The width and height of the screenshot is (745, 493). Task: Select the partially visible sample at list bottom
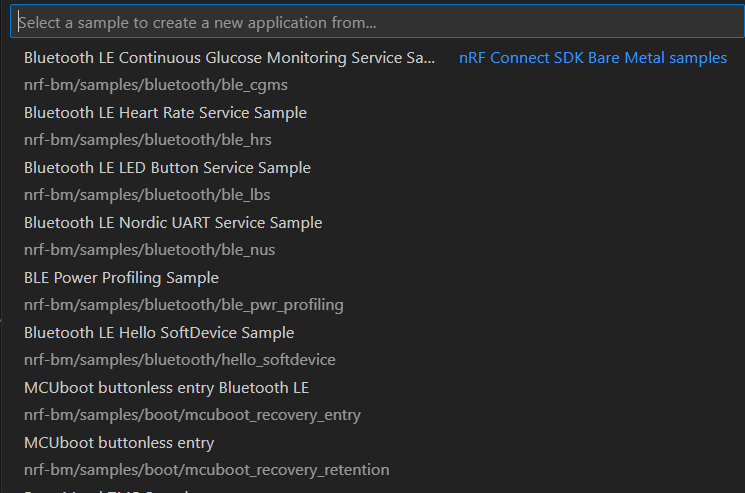coord(100,490)
